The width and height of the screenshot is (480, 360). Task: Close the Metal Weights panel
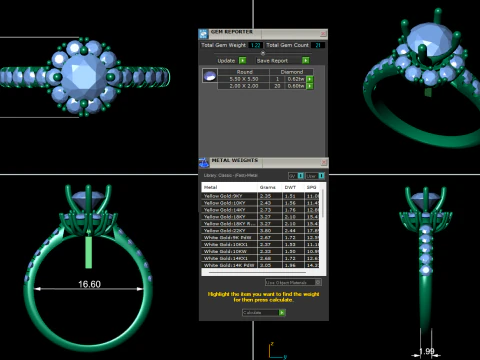click(324, 162)
